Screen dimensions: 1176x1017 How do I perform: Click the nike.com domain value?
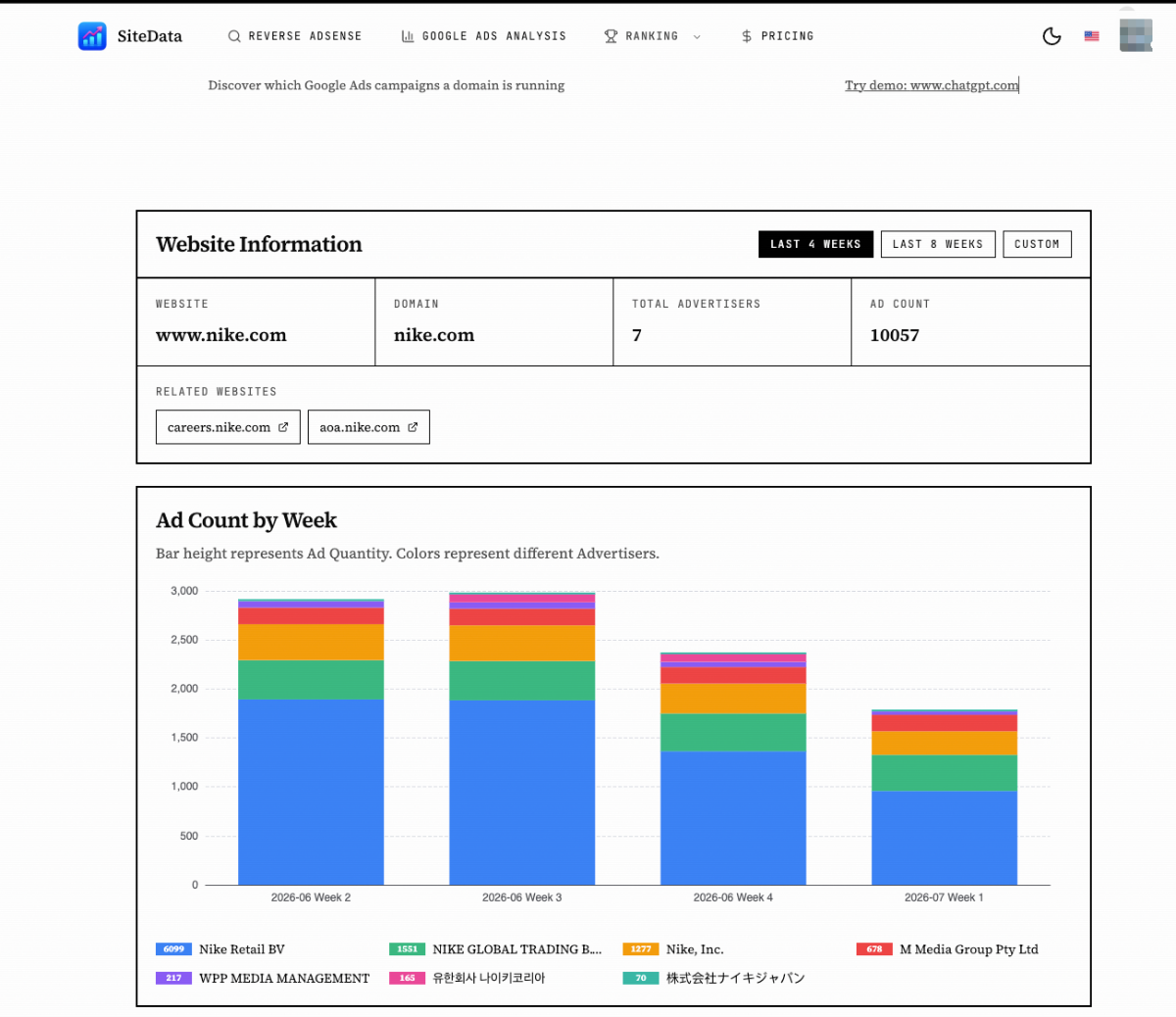tap(434, 335)
